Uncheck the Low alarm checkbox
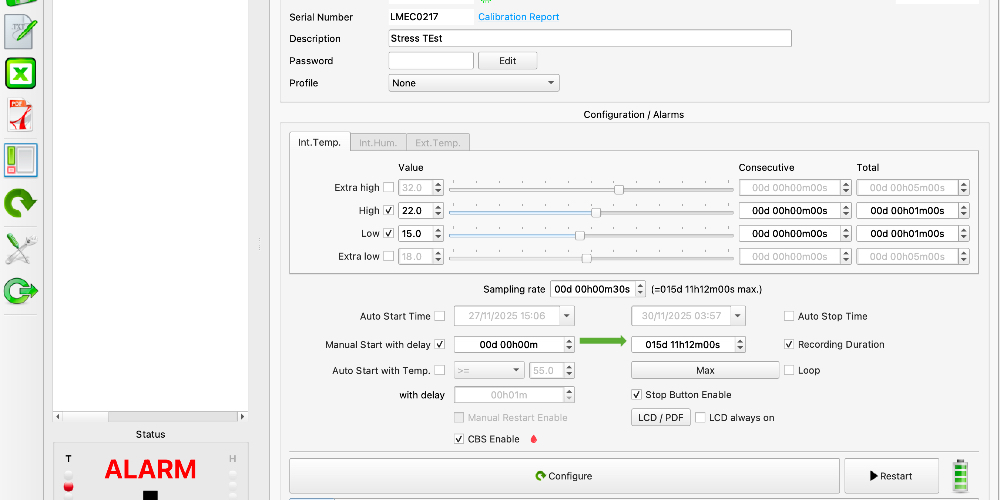The height and width of the screenshot is (500, 1000). tap(388, 233)
